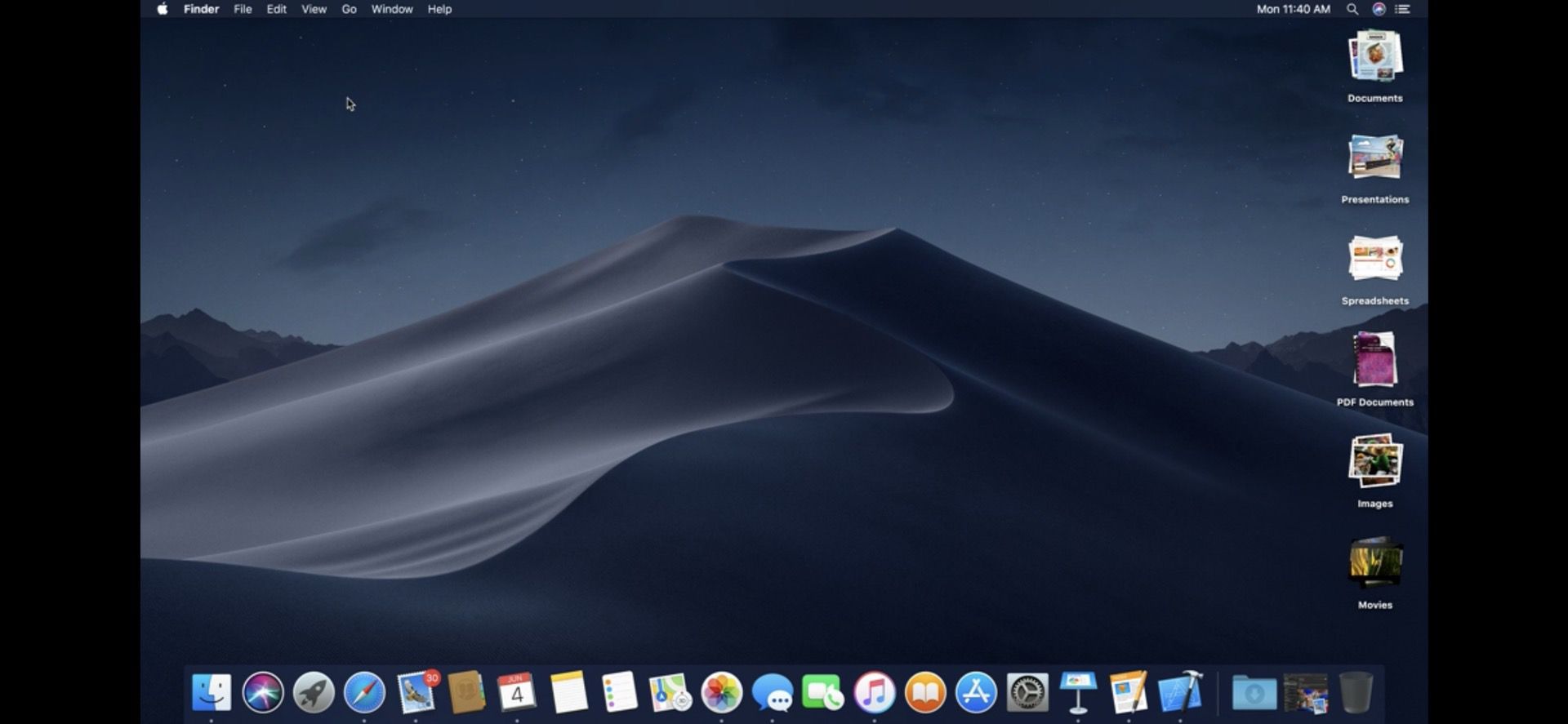Open Finder from the dock

[212, 692]
